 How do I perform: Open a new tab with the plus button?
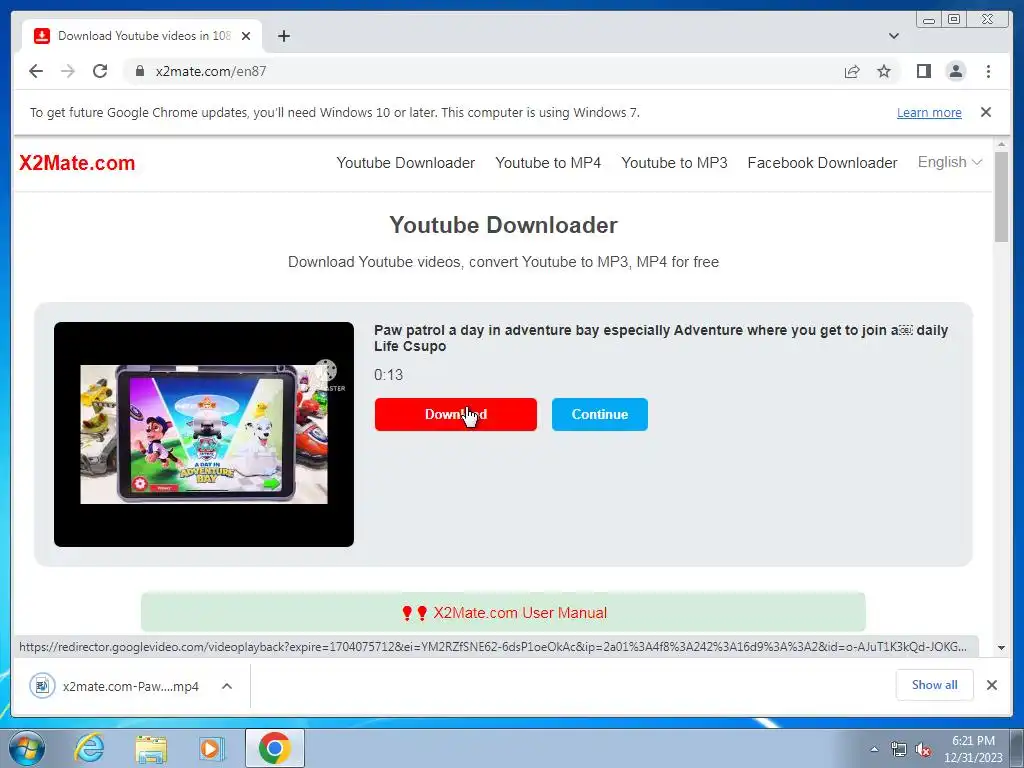(x=283, y=36)
